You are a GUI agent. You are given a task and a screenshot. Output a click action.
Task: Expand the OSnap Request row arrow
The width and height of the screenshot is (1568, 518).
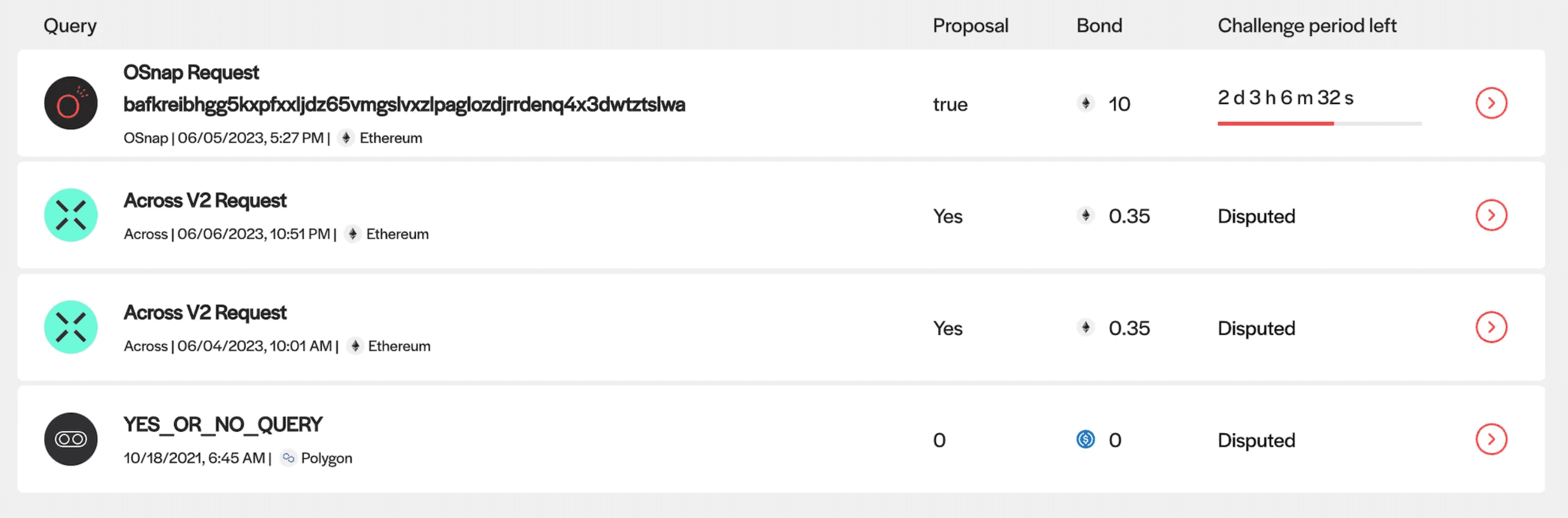[x=1491, y=103]
